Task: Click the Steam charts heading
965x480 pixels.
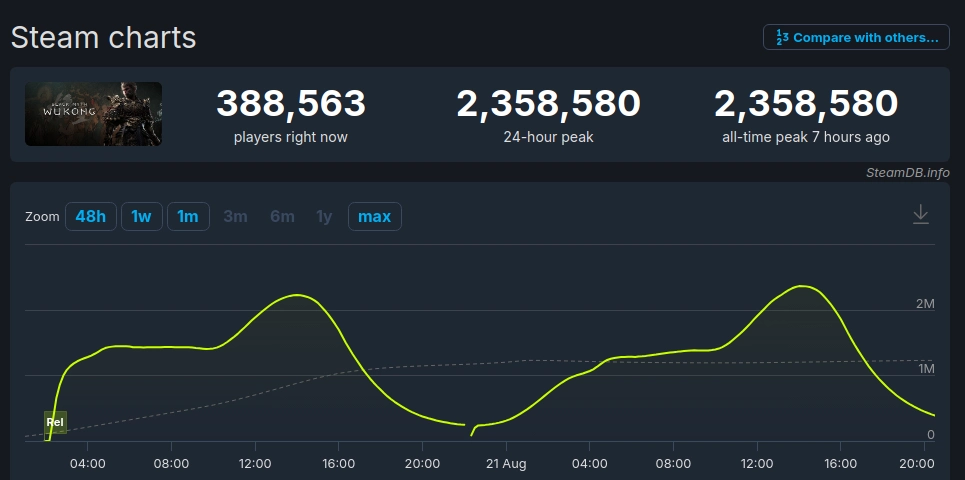Action: (103, 38)
